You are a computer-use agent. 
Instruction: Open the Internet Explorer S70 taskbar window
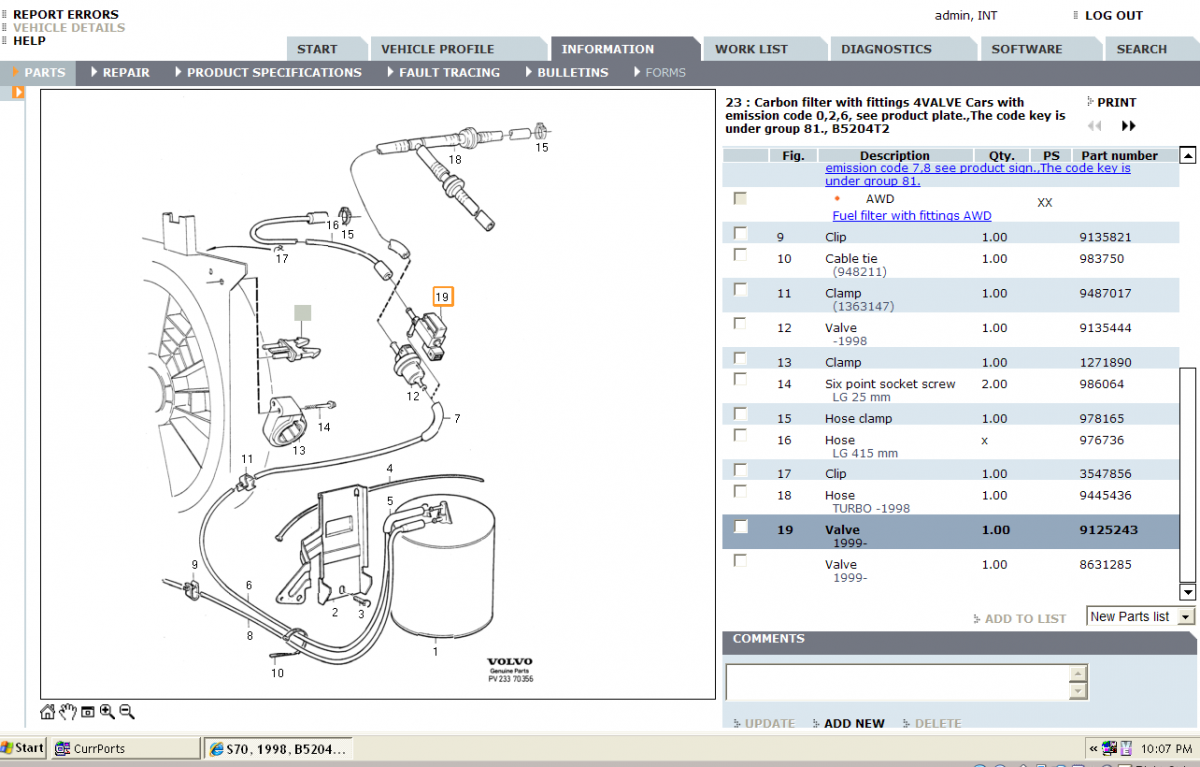tap(278, 748)
